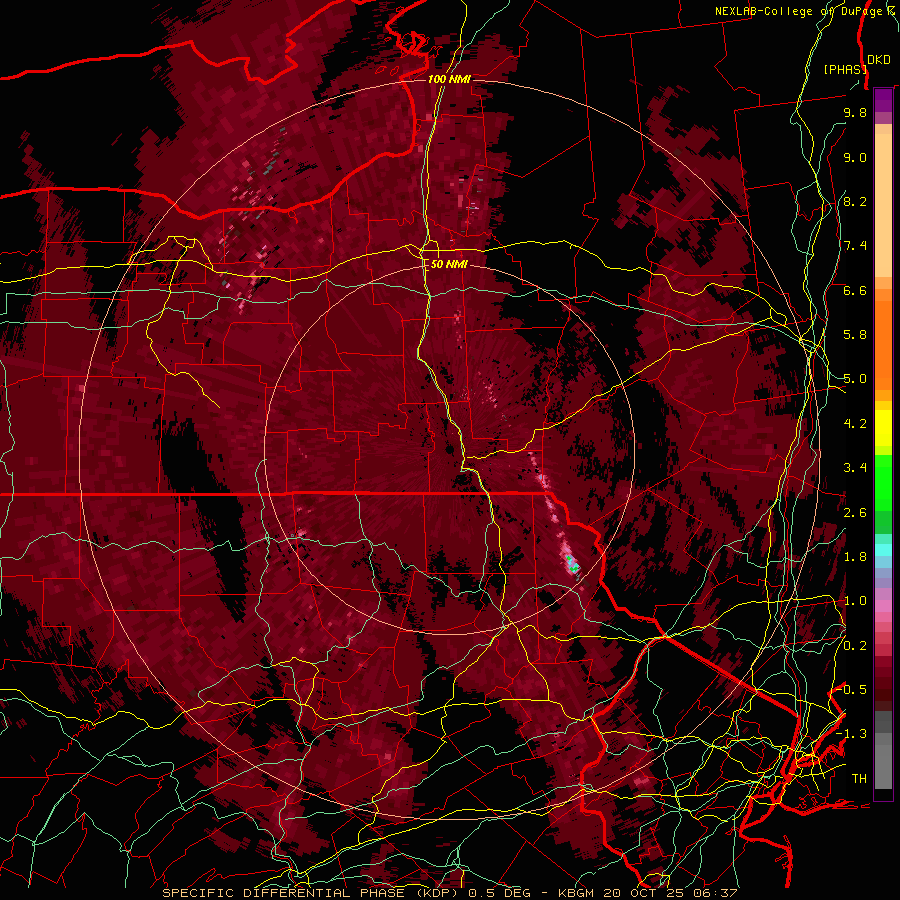Click the 7.4 value on color scale
The width and height of the screenshot is (900, 900).
pyautogui.click(x=855, y=246)
